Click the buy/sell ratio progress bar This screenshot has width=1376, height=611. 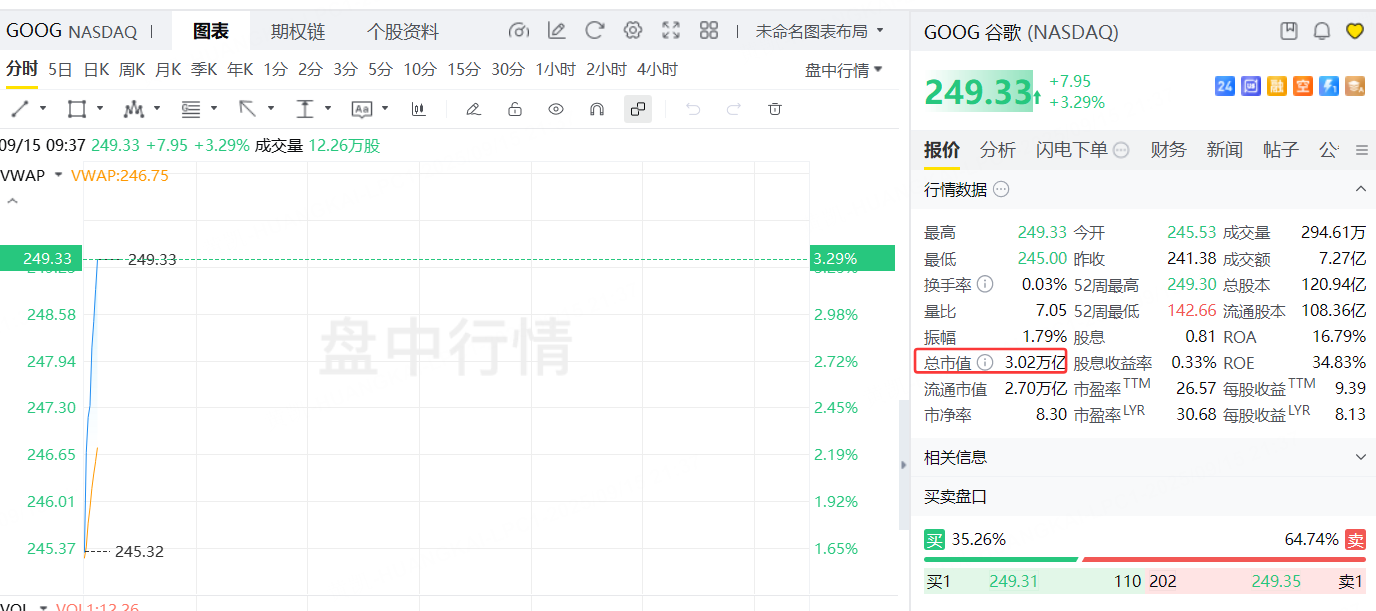pyautogui.click(x=1144, y=559)
